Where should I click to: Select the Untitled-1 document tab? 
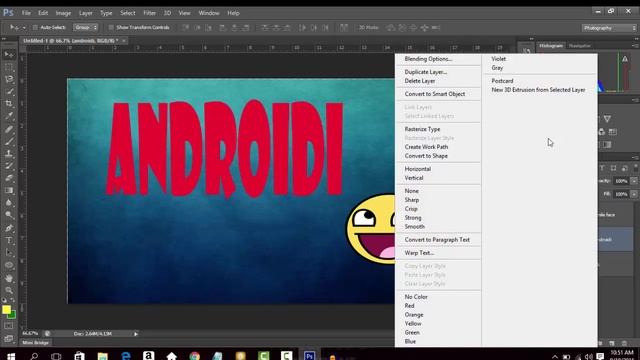point(71,41)
